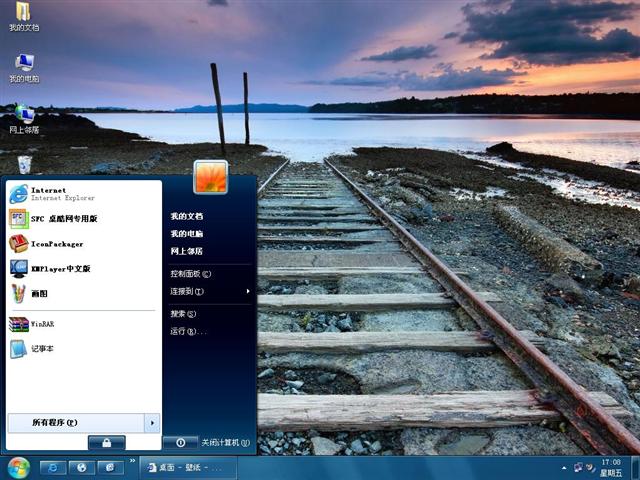Choose 运行 (Run) from the Start menu
This screenshot has width=640, height=480.
[187, 331]
